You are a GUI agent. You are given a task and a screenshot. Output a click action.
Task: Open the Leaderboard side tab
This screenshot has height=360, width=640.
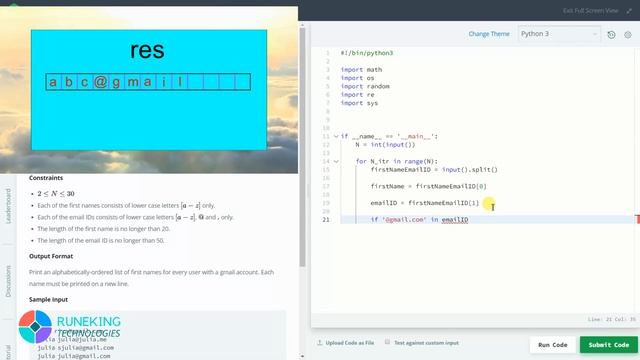(8, 206)
